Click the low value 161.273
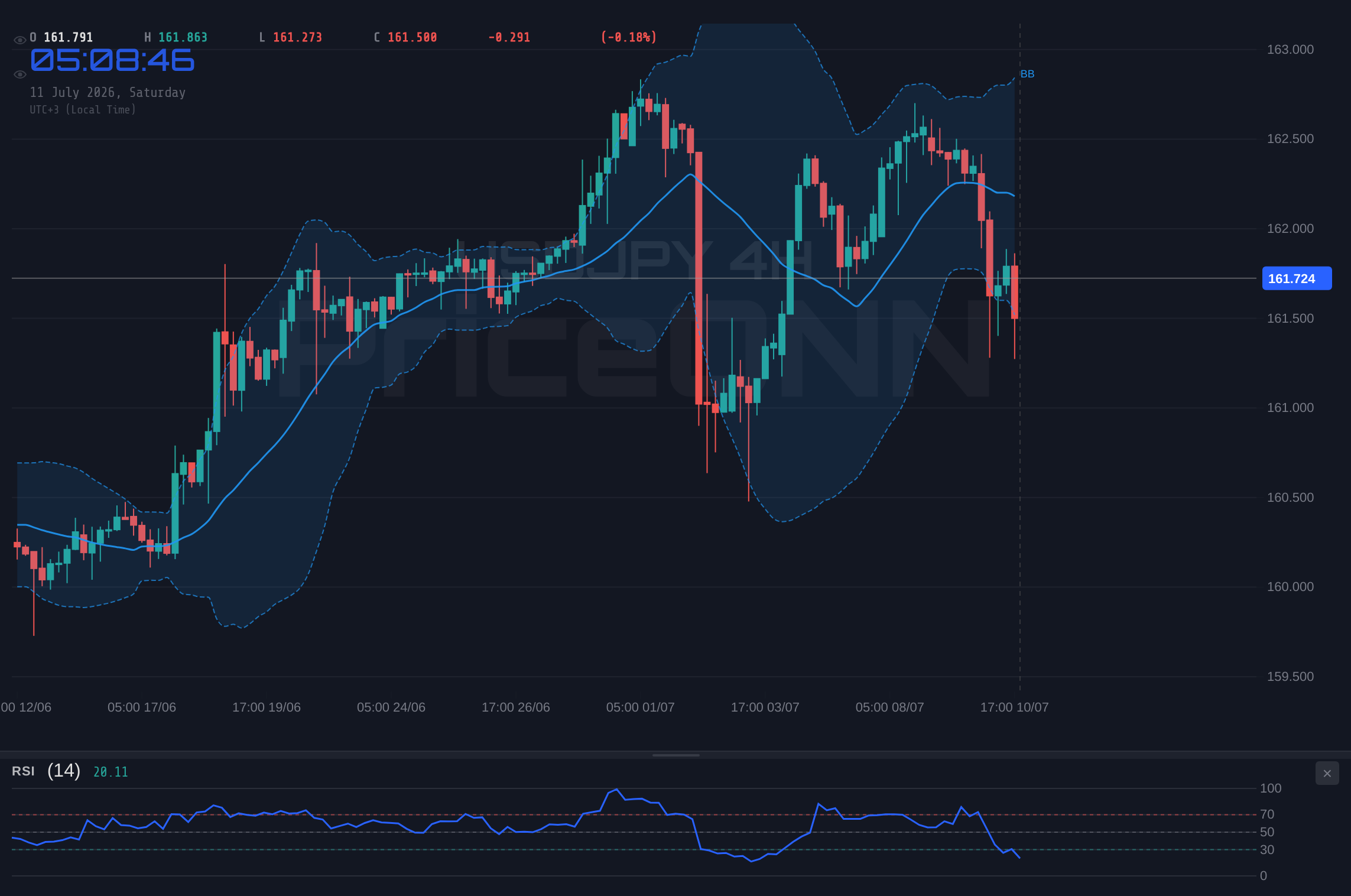Image resolution: width=1351 pixels, height=896 pixels. coord(297,37)
